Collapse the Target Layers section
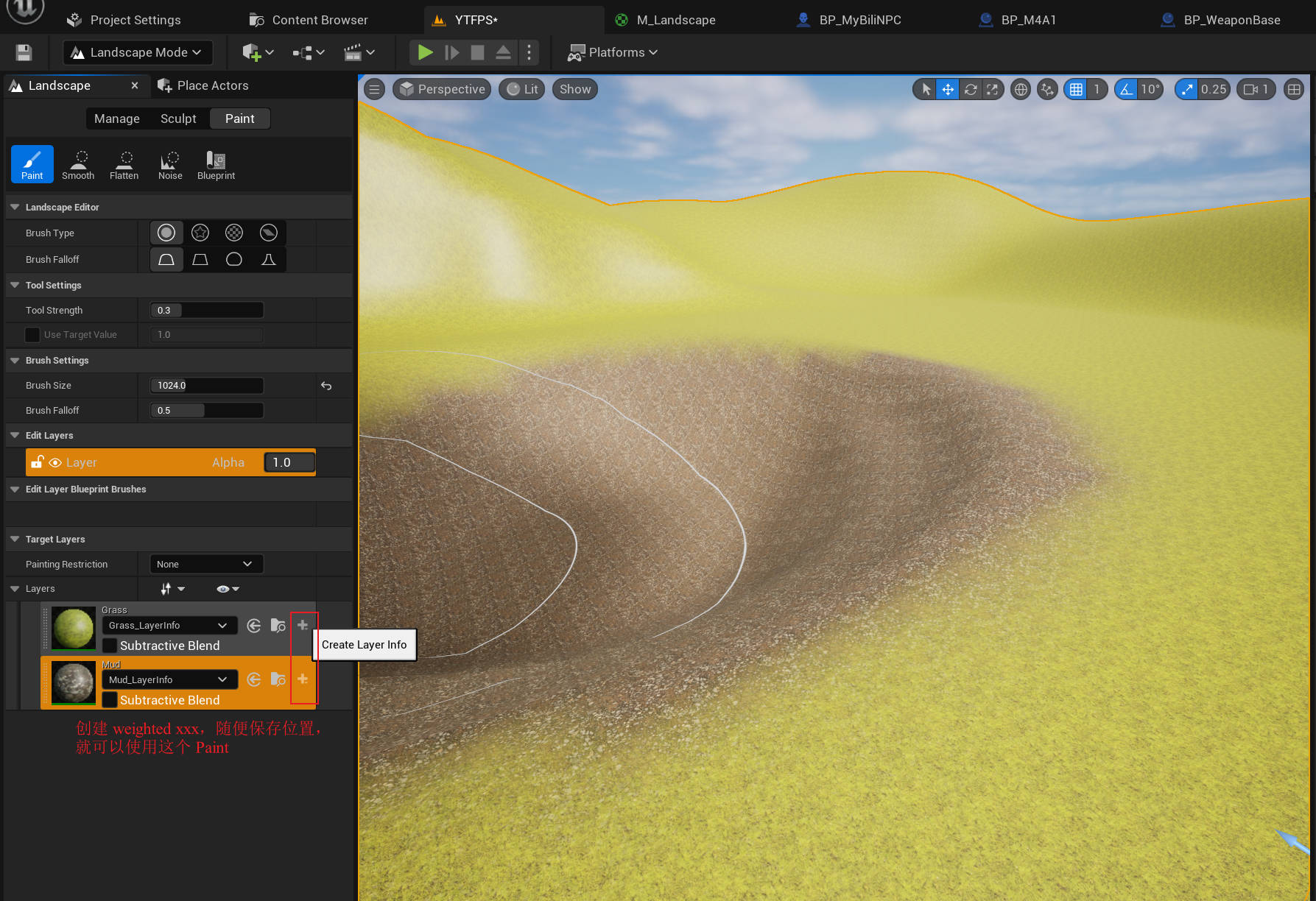The width and height of the screenshot is (1316, 901). (x=15, y=539)
